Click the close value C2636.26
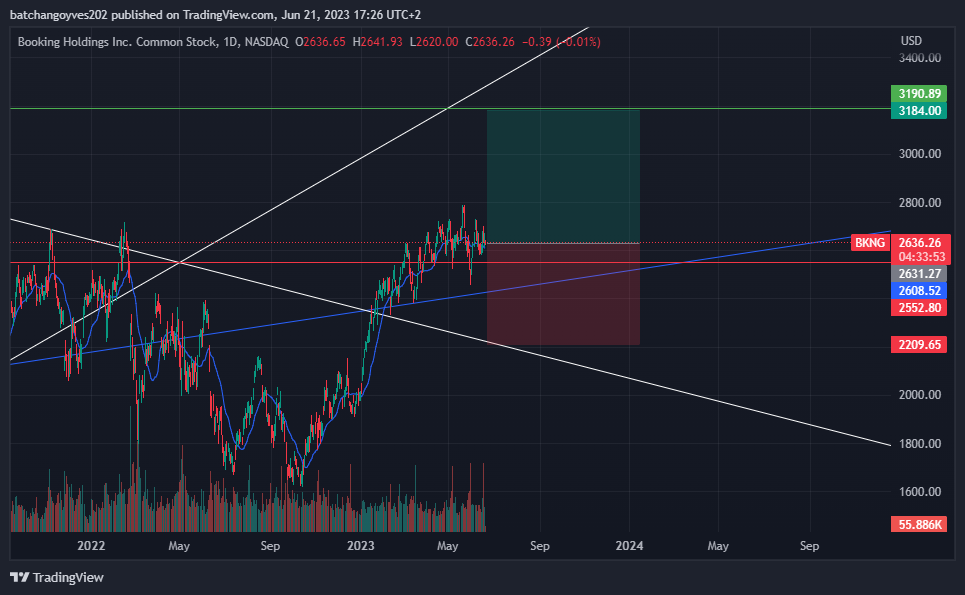The height and width of the screenshot is (595, 965). [x=490, y=42]
